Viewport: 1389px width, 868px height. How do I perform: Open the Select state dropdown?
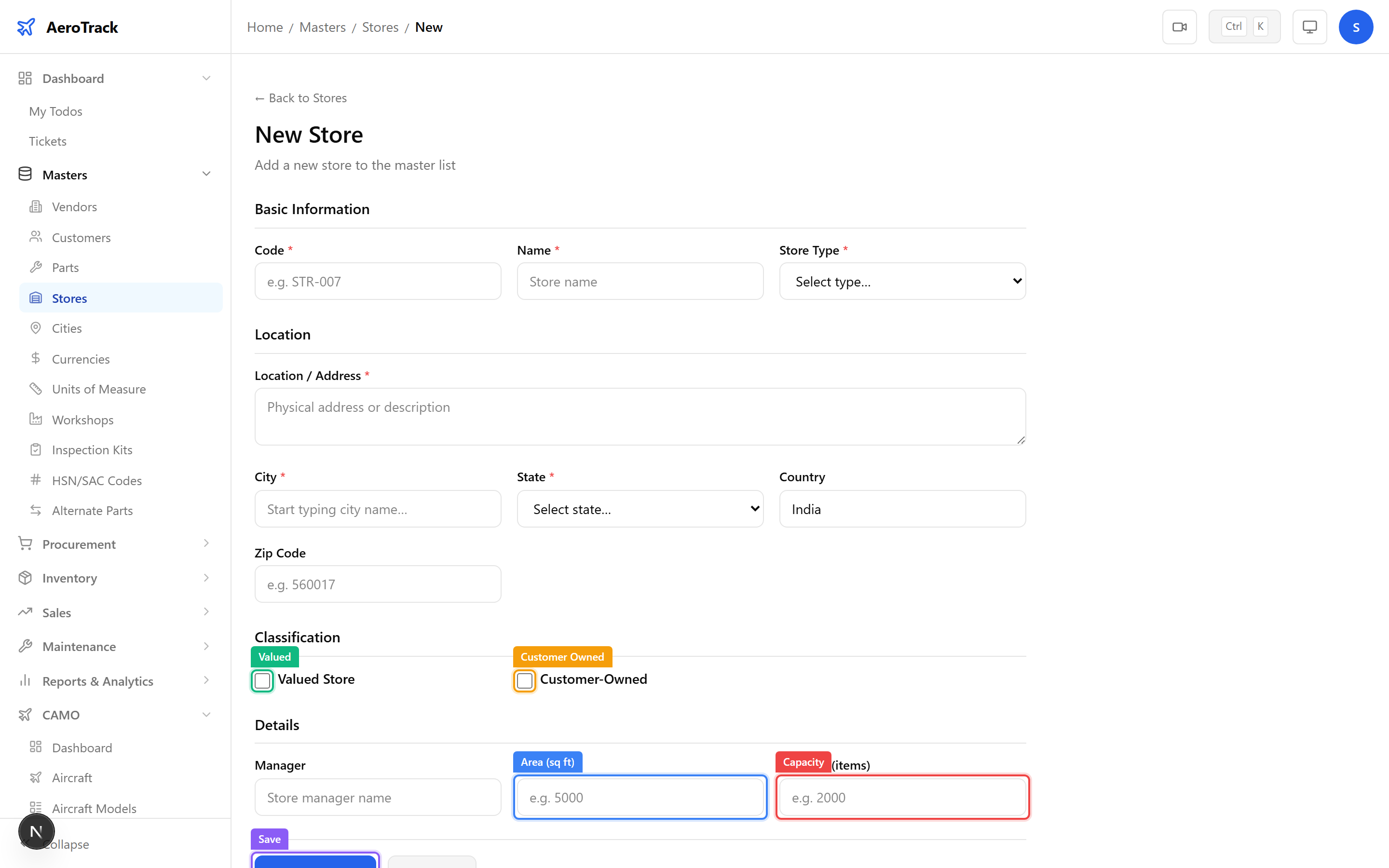coord(640,509)
